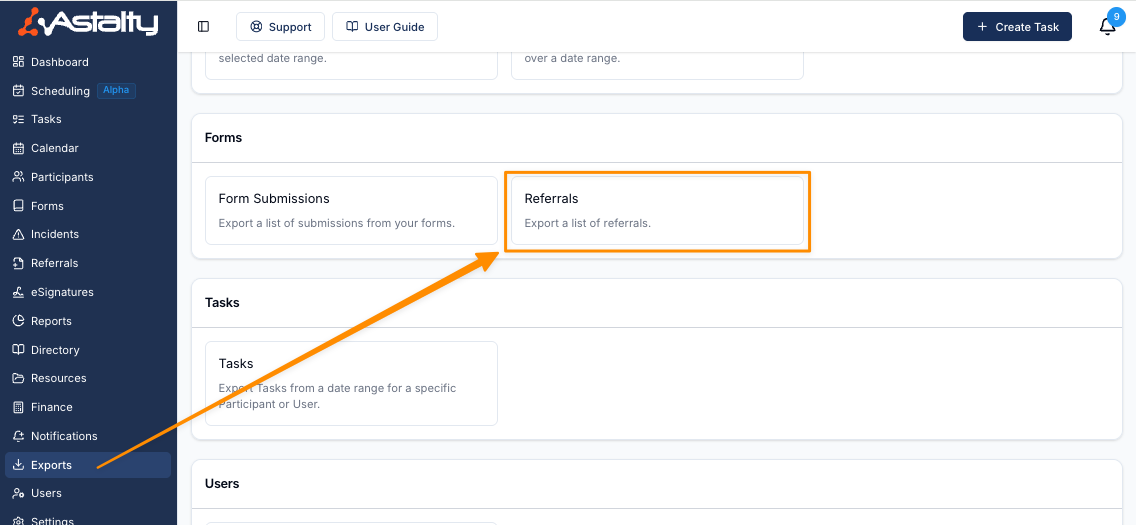Click the eSignatures pen icon
Screen dimensions: 1136x525
[x=18, y=292]
